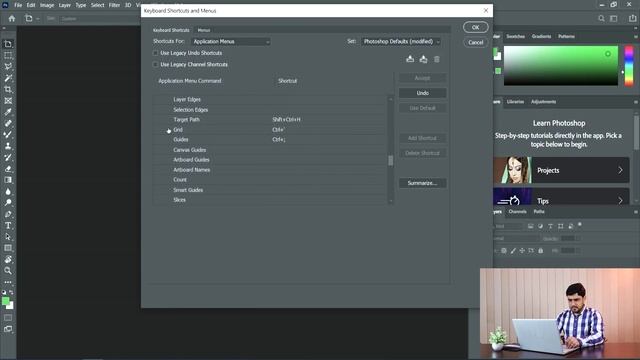The width and height of the screenshot is (640, 360).
Task: Click delete shortcut set trash icon
Action: pos(437,59)
